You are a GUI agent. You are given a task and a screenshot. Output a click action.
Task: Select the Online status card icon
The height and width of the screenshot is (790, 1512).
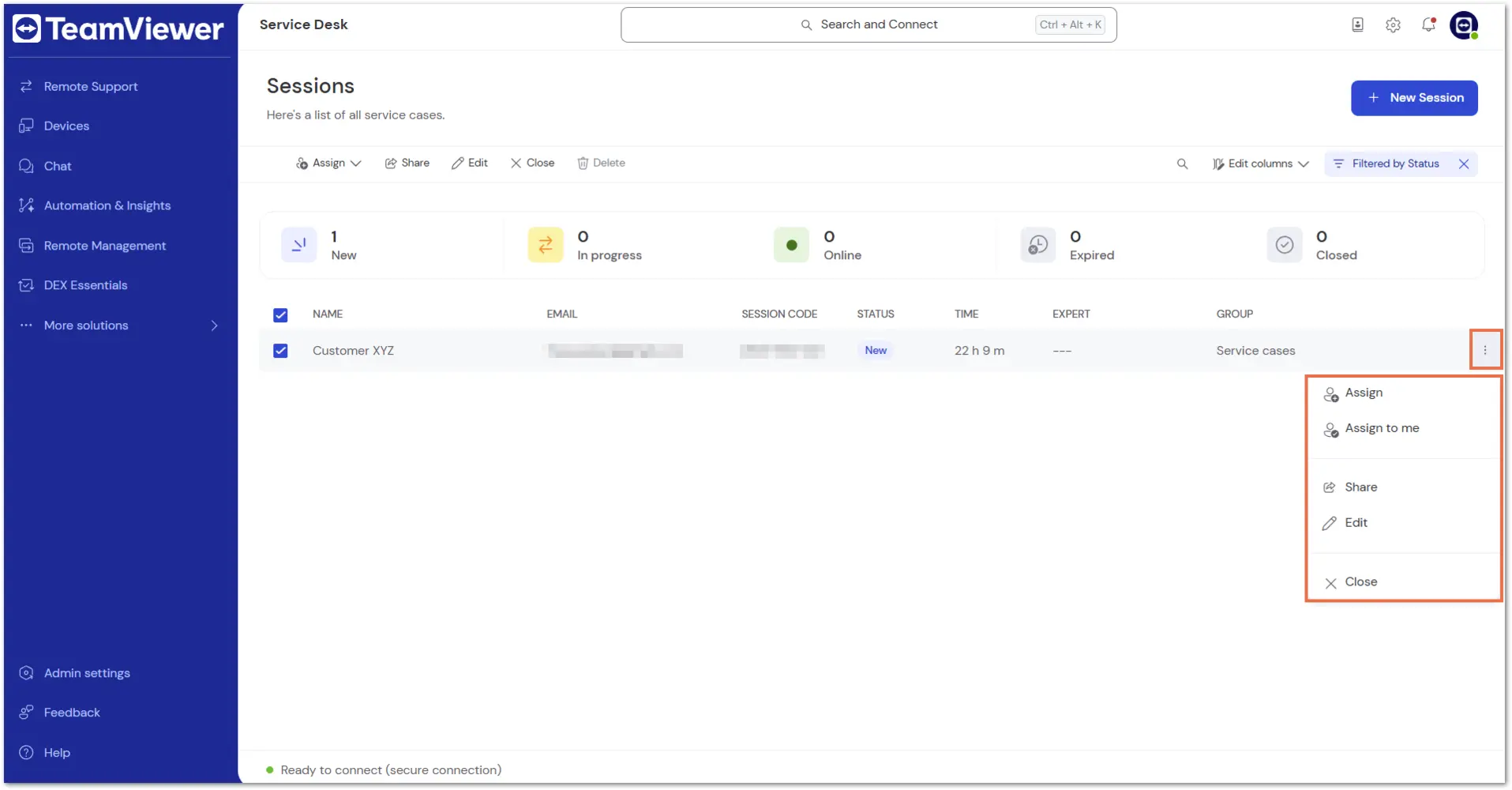(791, 245)
